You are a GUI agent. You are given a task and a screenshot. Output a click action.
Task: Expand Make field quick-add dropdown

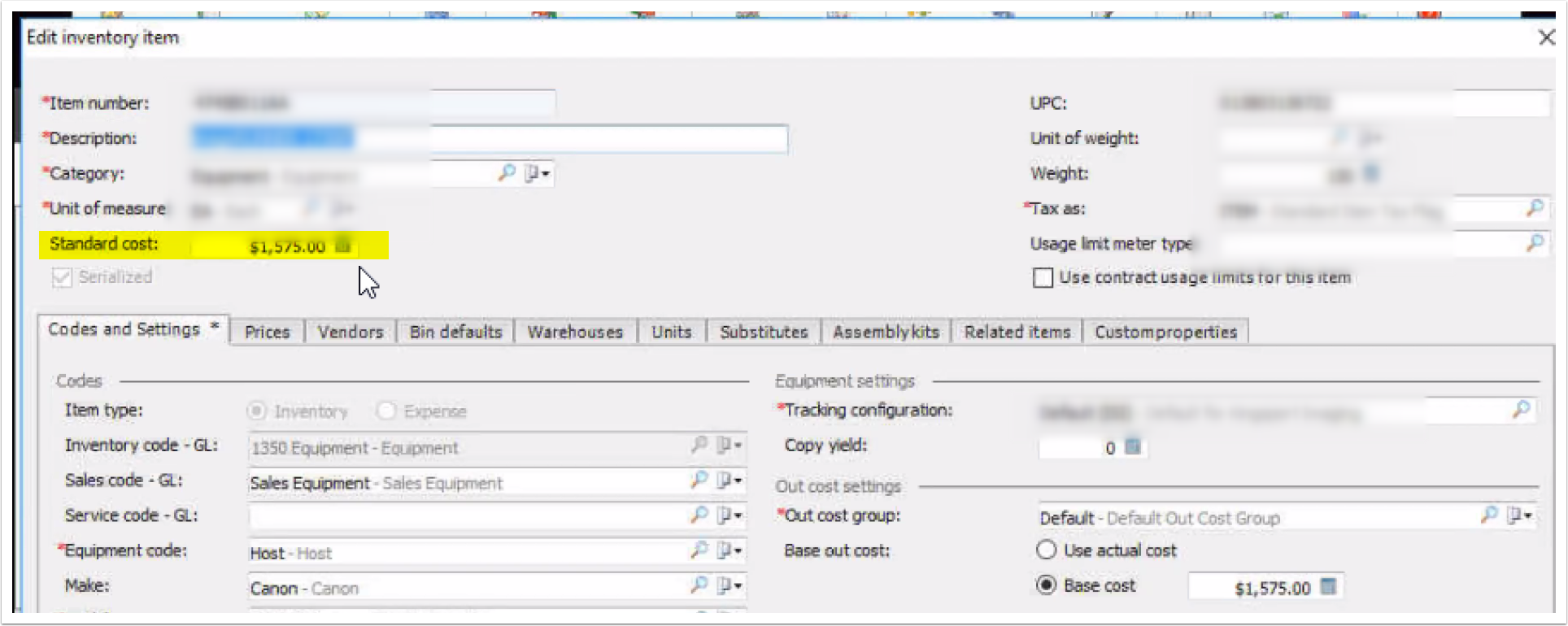[x=729, y=585]
